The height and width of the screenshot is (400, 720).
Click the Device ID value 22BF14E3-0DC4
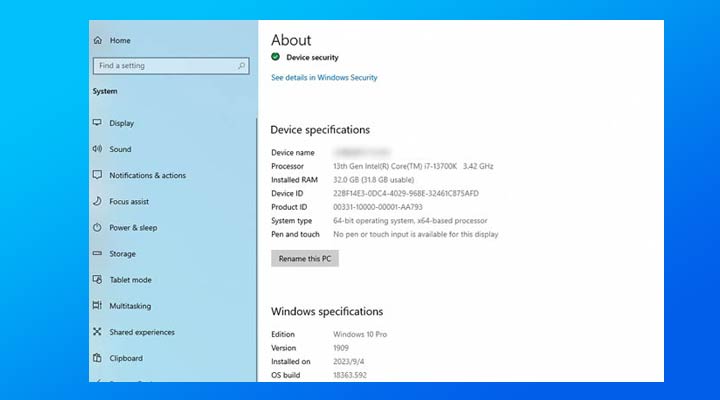pyautogui.click(x=406, y=193)
